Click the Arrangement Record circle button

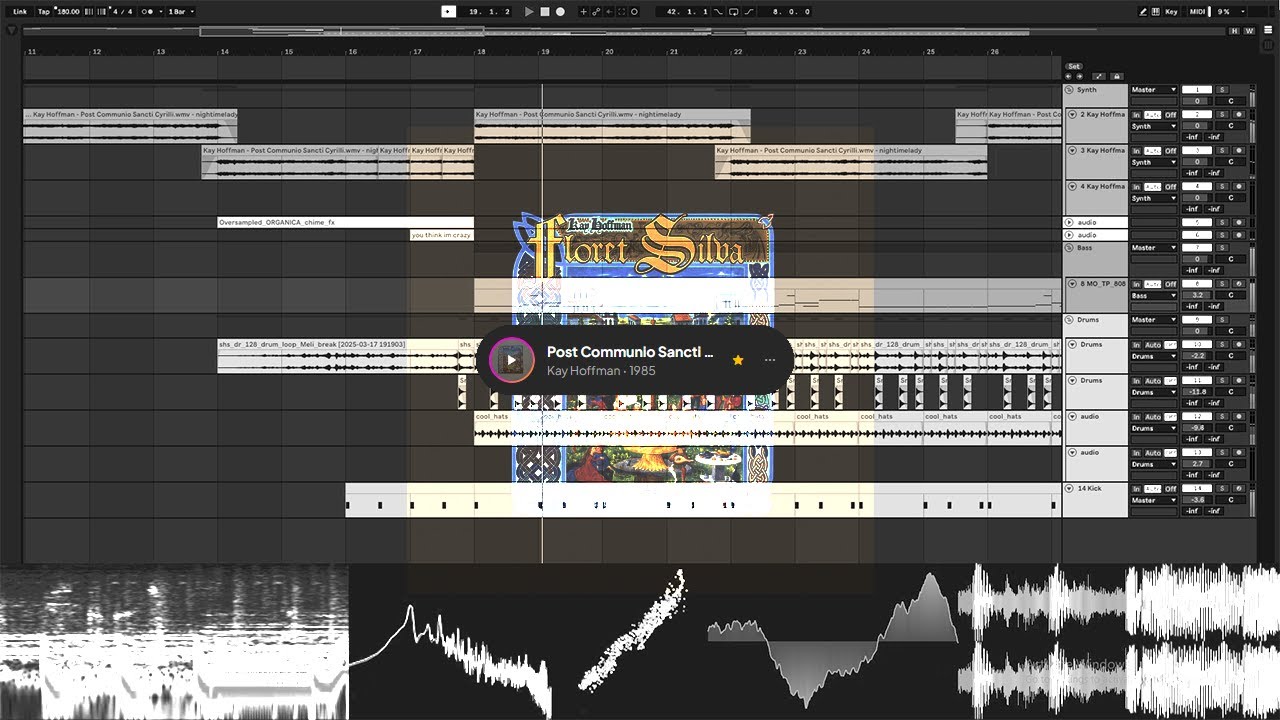click(x=560, y=12)
